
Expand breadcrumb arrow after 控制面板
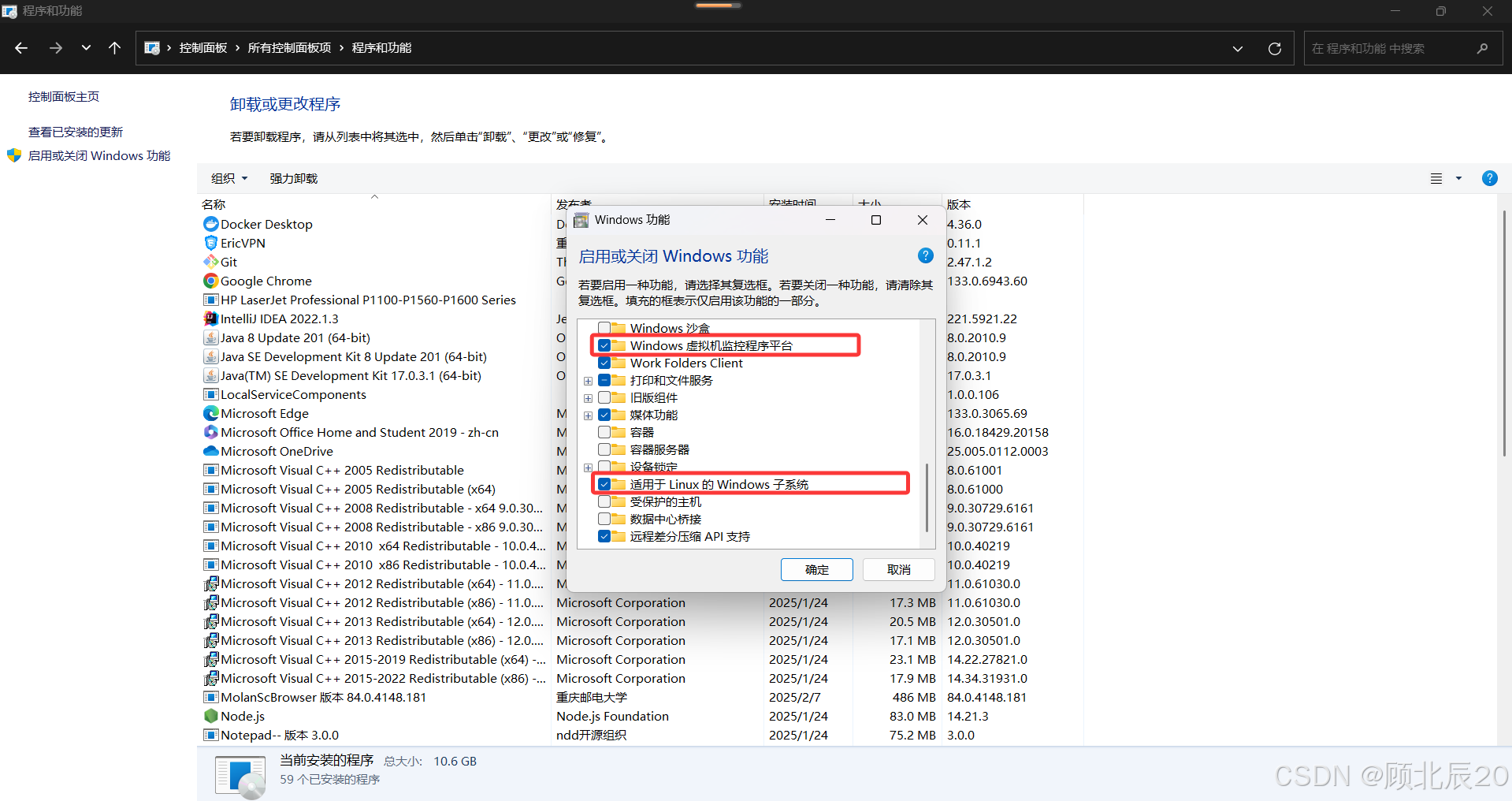[237, 48]
